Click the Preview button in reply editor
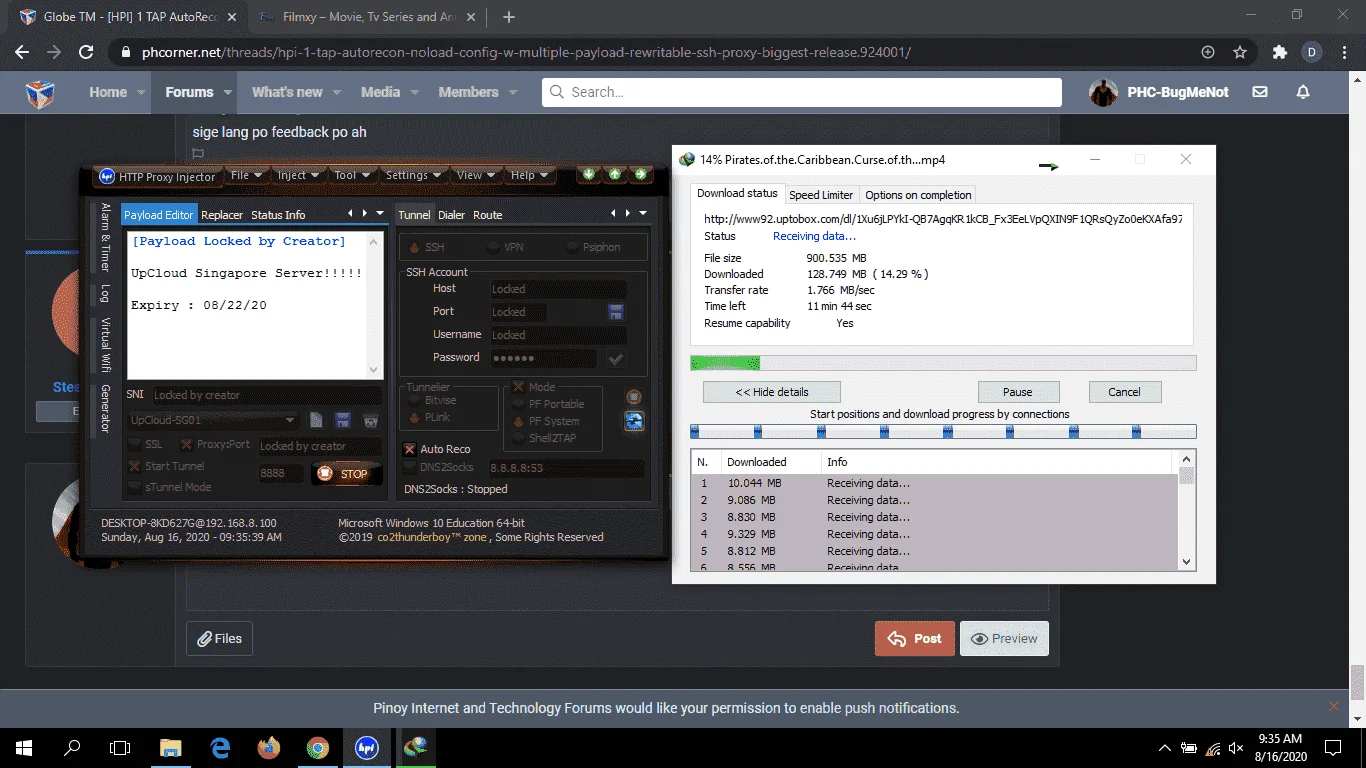Viewport: 1366px width, 768px height. 1004,638
